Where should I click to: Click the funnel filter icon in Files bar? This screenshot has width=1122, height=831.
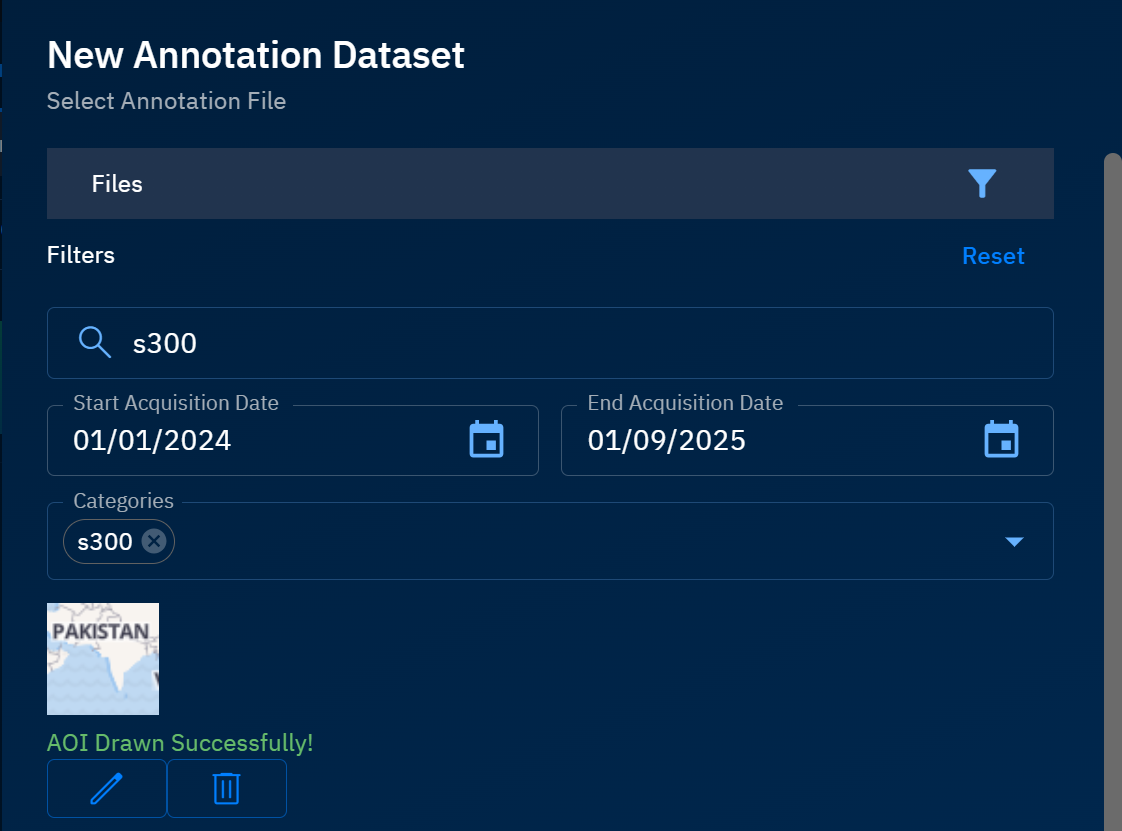[x=982, y=183]
